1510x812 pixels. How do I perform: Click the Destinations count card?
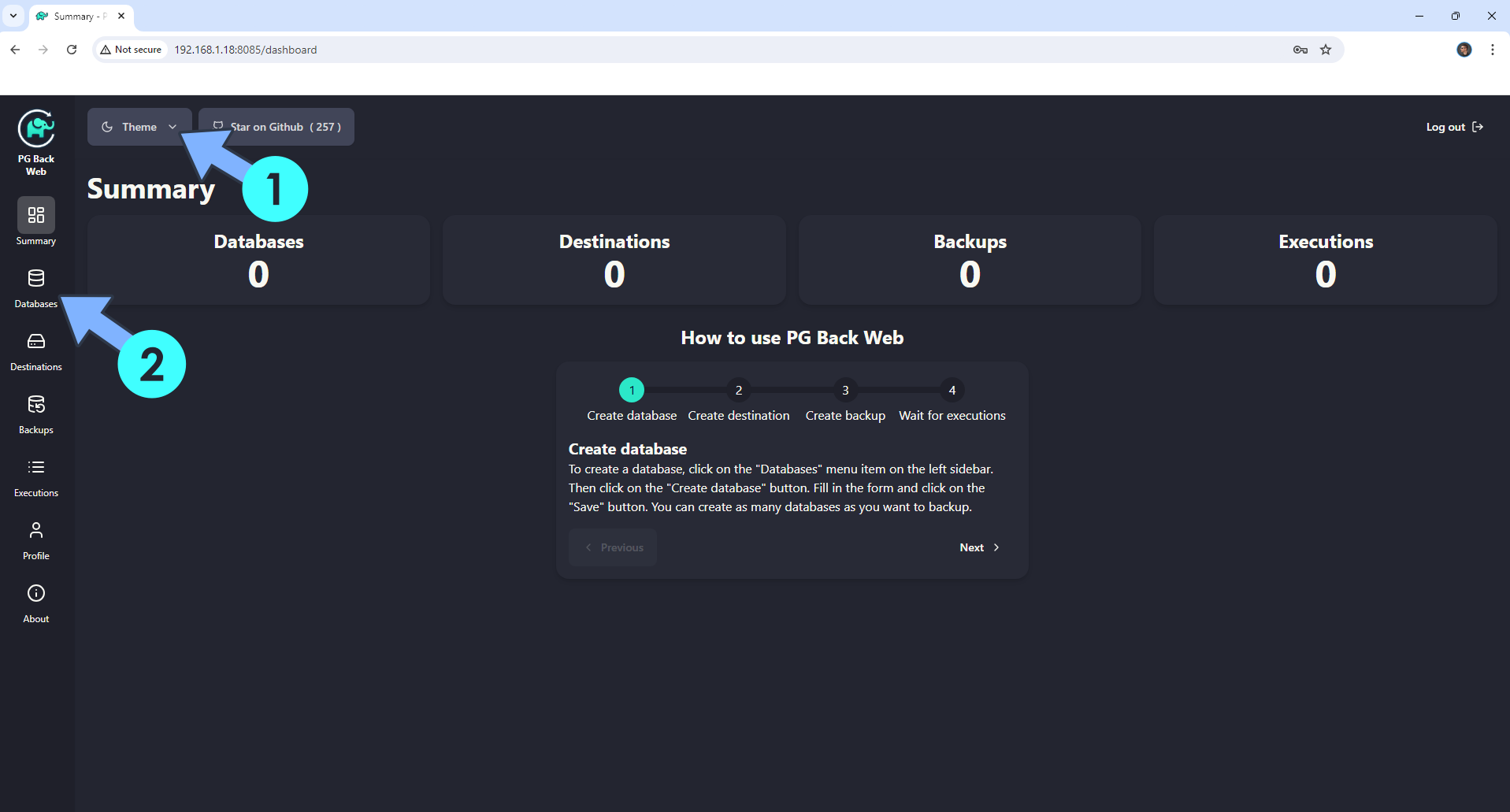click(x=614, y=260)
